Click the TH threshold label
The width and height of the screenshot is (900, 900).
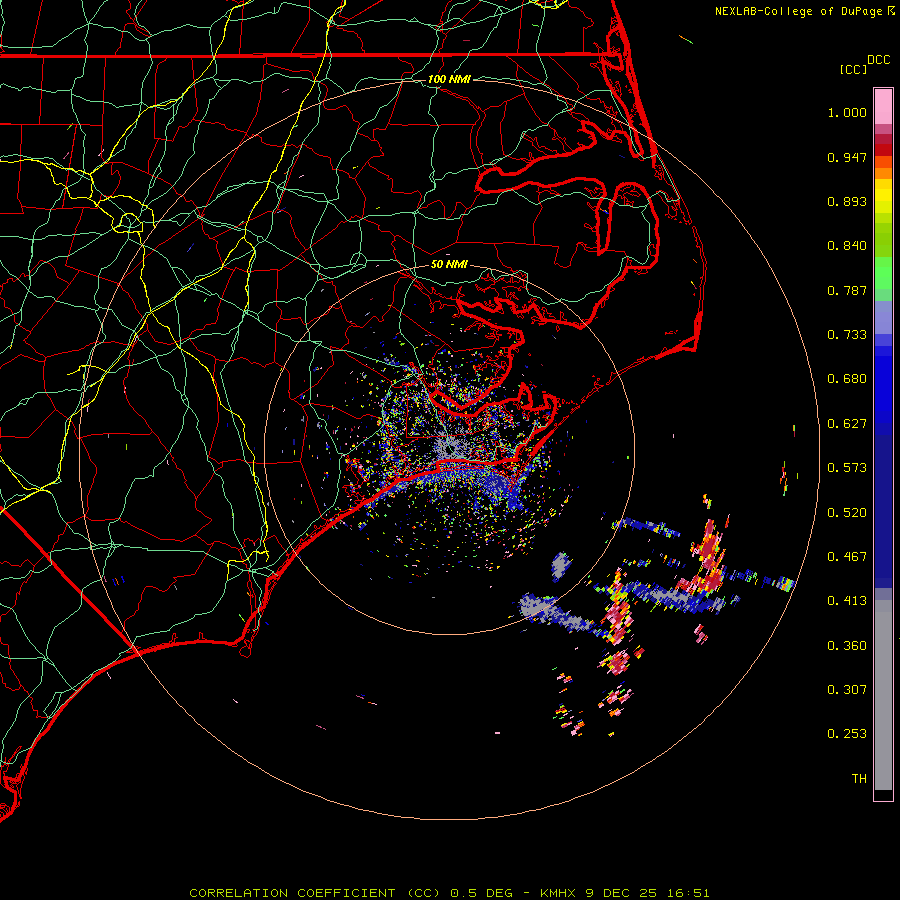859,779
